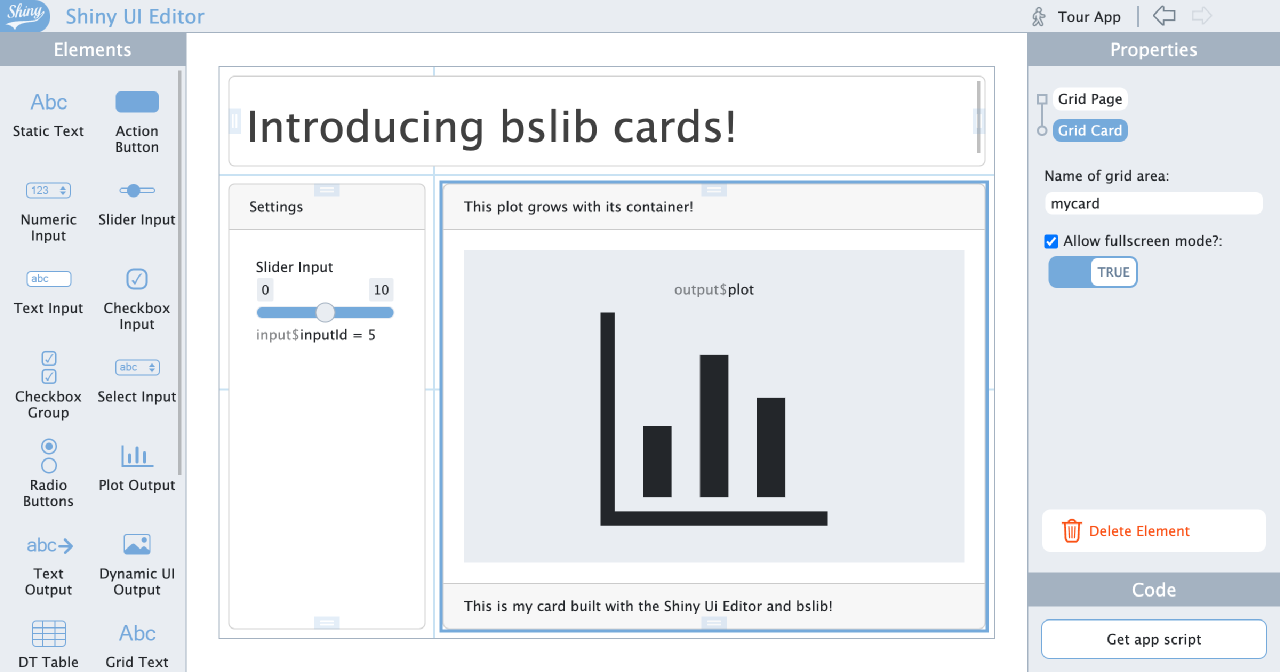Image resolution: width=1280 pixels, height=672 pixels.
Task: Click Get app script
Action: [x=1152, y=639]
